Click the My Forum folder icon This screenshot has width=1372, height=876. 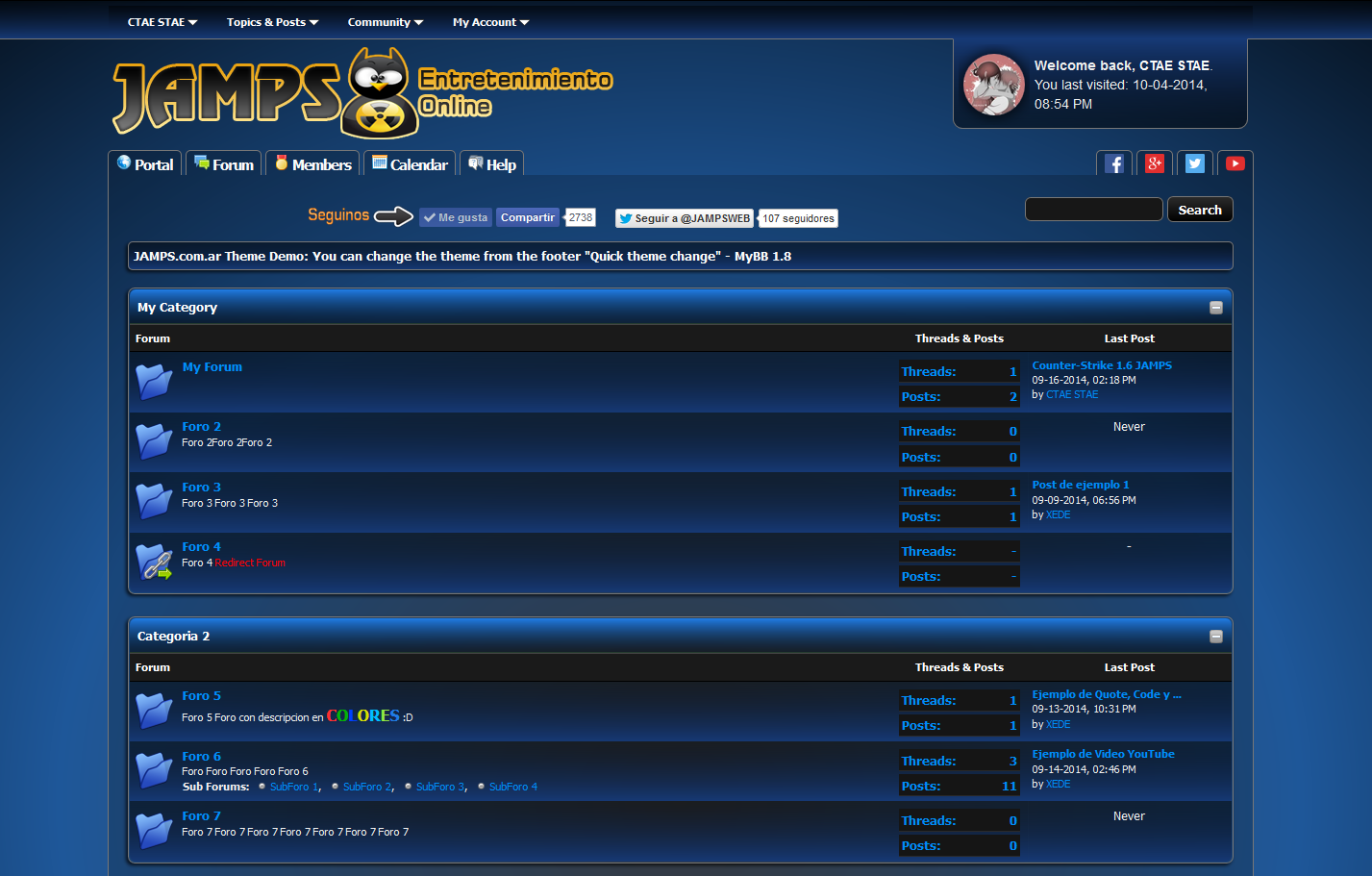(154, 382)
